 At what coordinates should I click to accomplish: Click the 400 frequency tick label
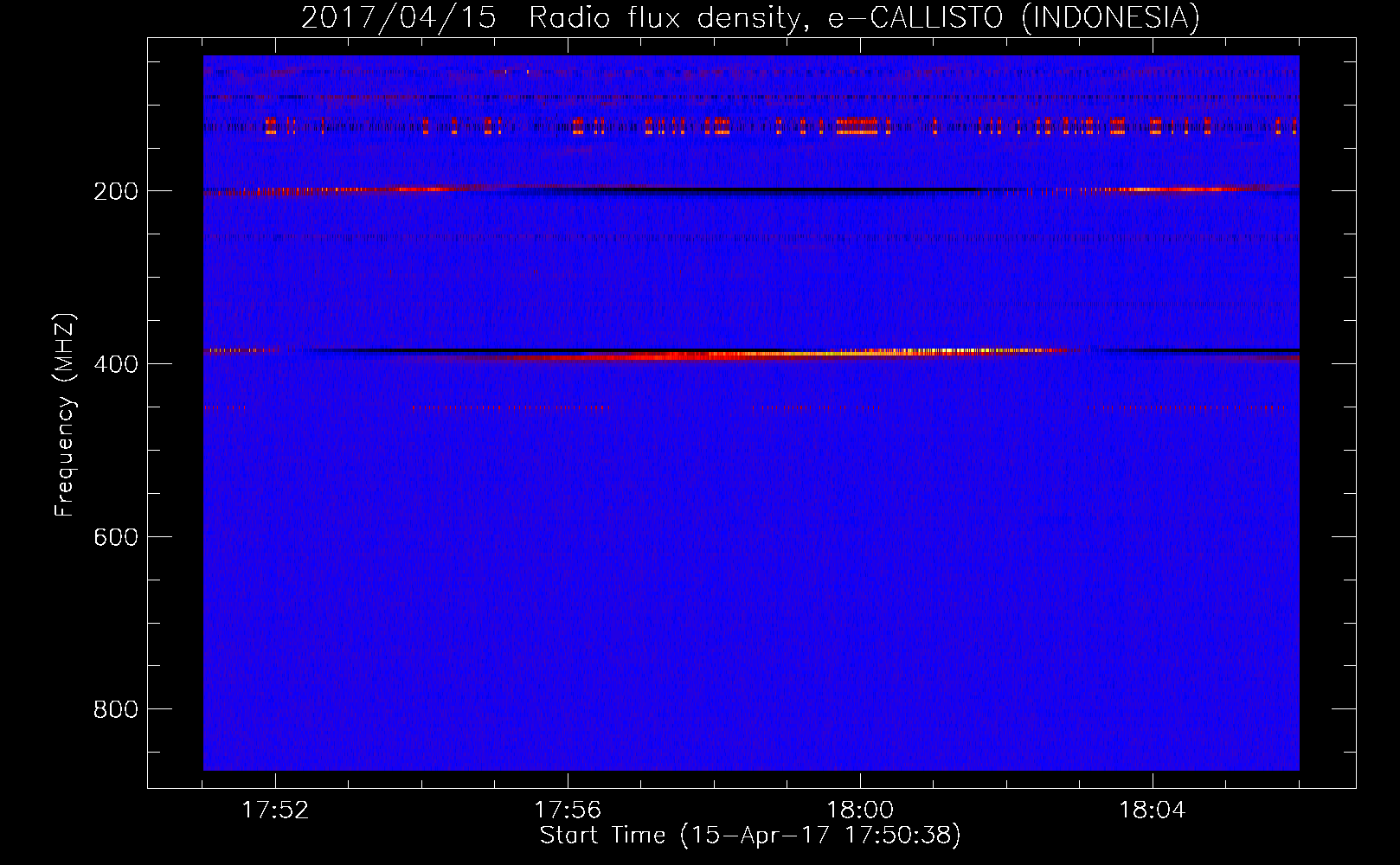tap(116, 364)
